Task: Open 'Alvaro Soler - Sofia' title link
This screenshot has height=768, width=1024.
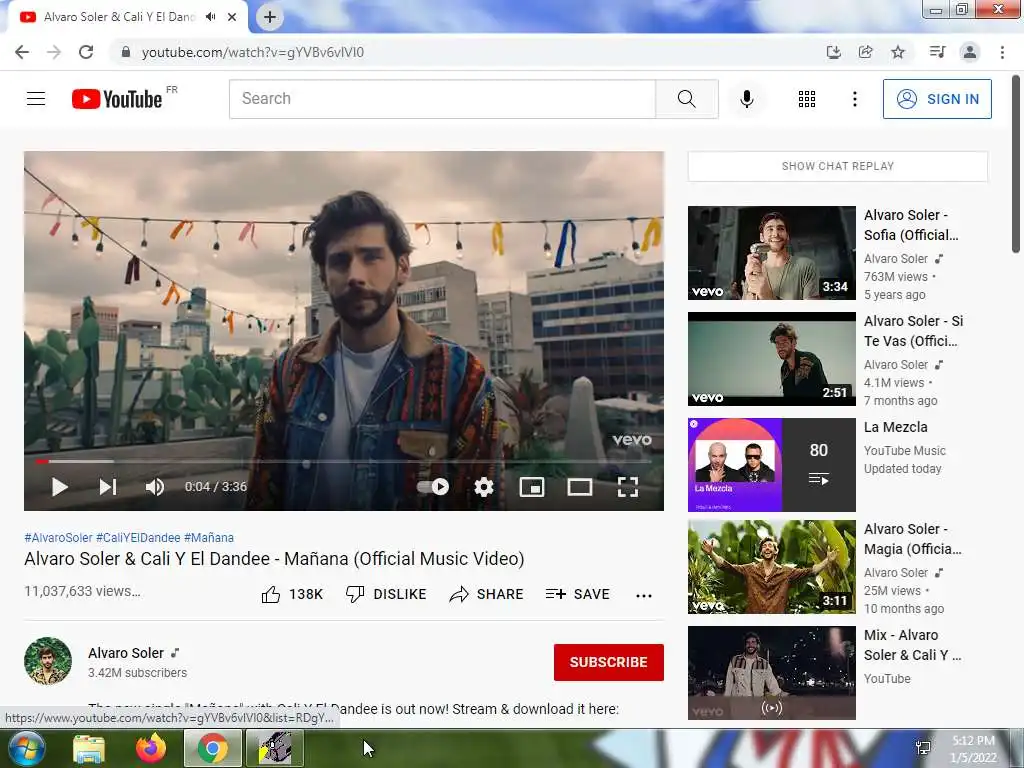Action: pos(911,225)
